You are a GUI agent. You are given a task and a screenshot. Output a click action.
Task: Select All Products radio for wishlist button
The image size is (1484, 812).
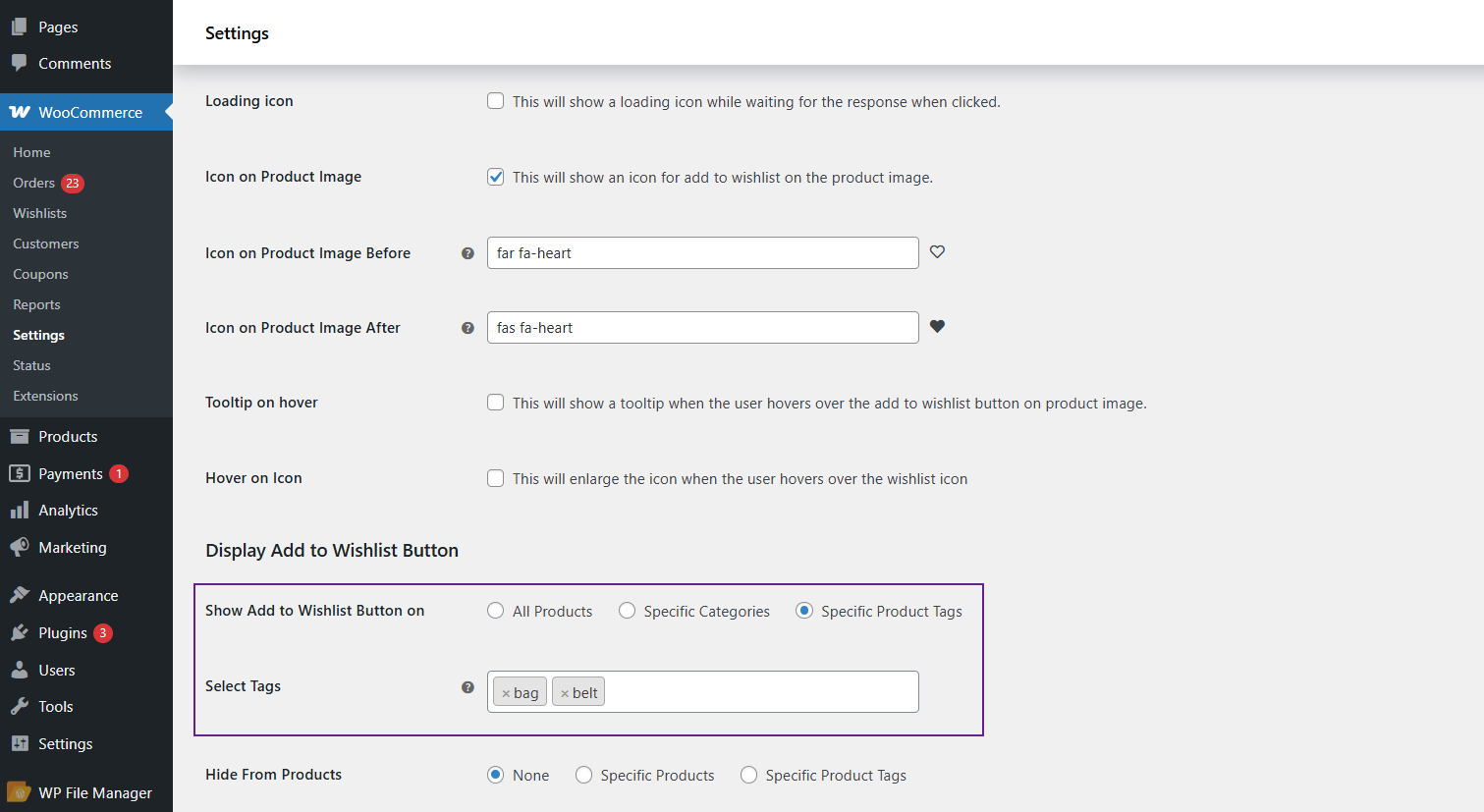click(496, 611)
